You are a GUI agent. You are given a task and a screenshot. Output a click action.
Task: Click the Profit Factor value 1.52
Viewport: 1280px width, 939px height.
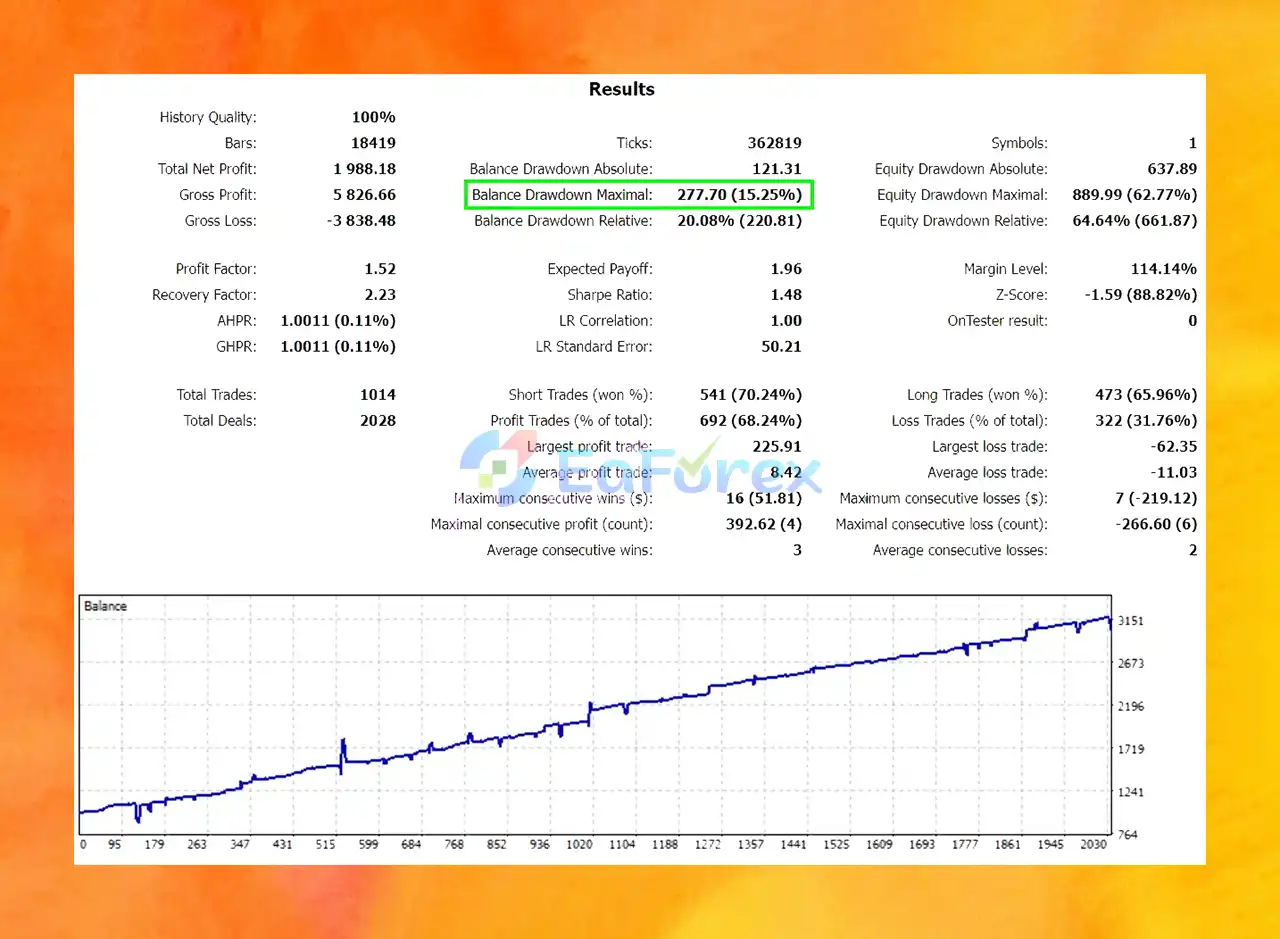point(380,269)
